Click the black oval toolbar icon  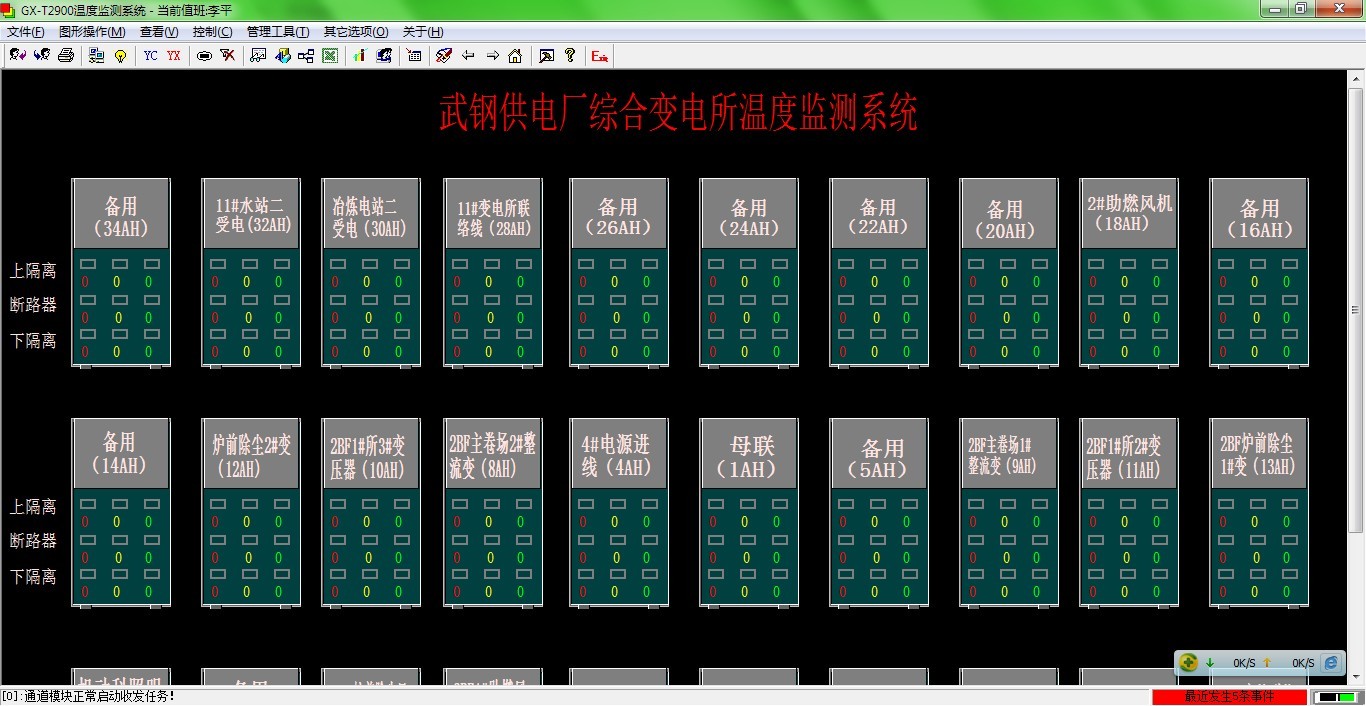coord(204,55)
